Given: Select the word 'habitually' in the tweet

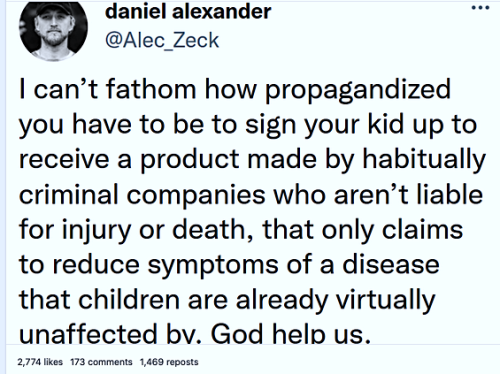Looking at the screenshot, I should (424, 160).
